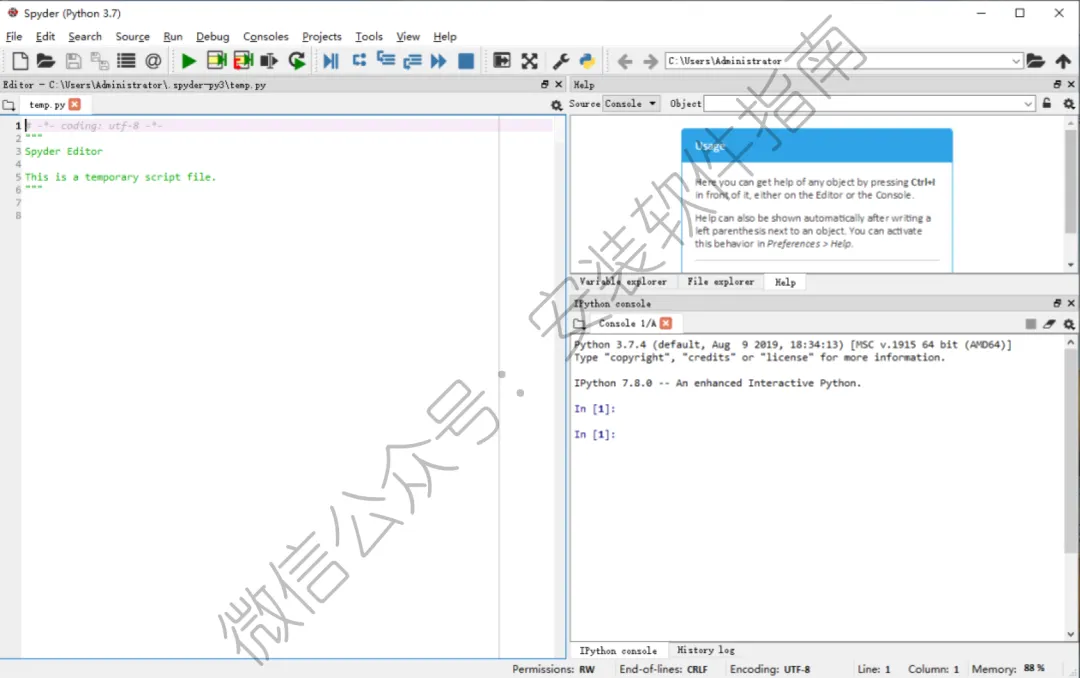1080x678 pixels.
Task: Go forward with right arrow icon
Action: tap(650, 61)
